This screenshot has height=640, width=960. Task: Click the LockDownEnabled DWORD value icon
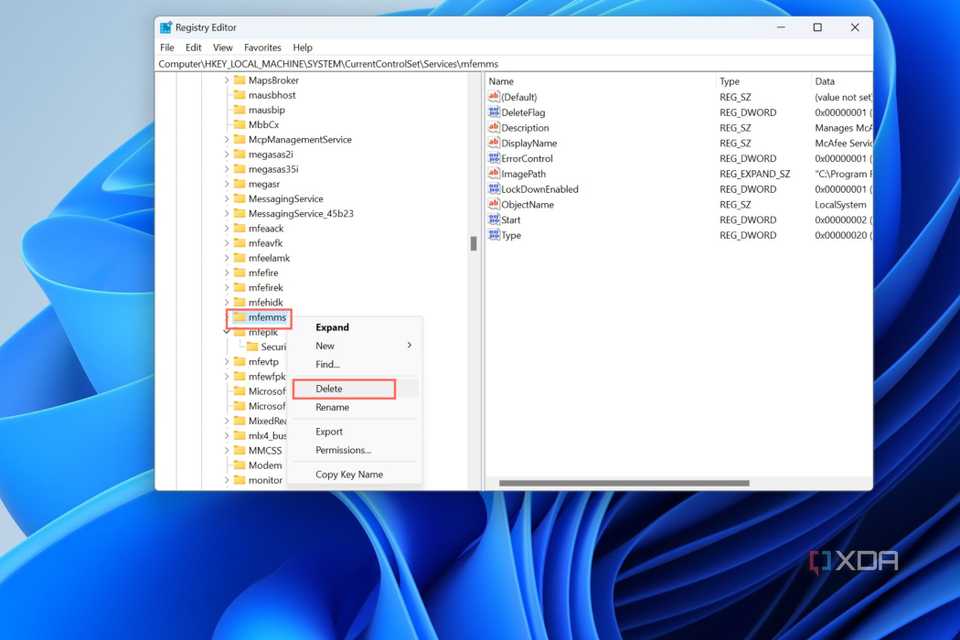click(494, 189)
